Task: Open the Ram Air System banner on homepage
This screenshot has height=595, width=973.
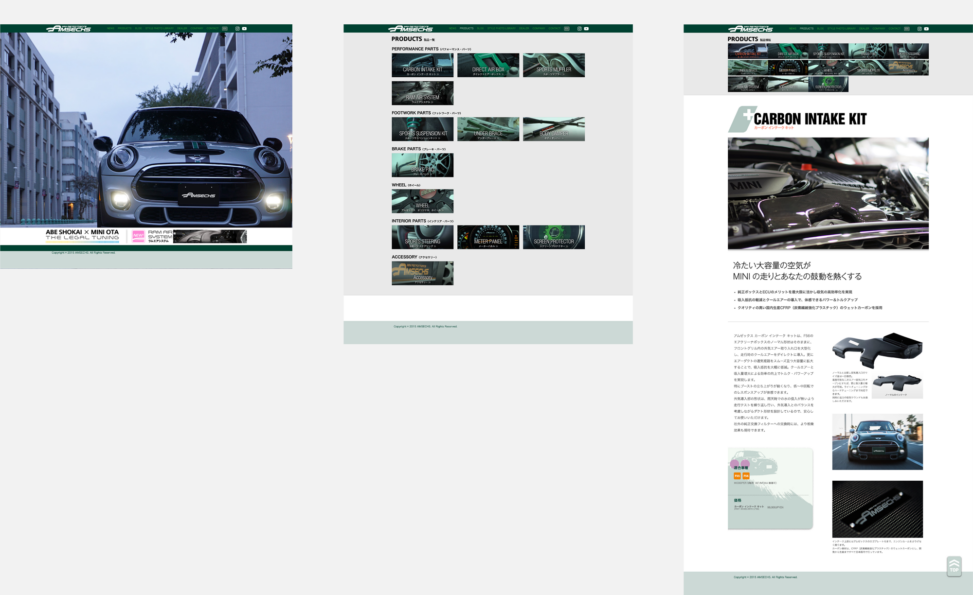Action: pyautogui.click(x=190, y=237)
